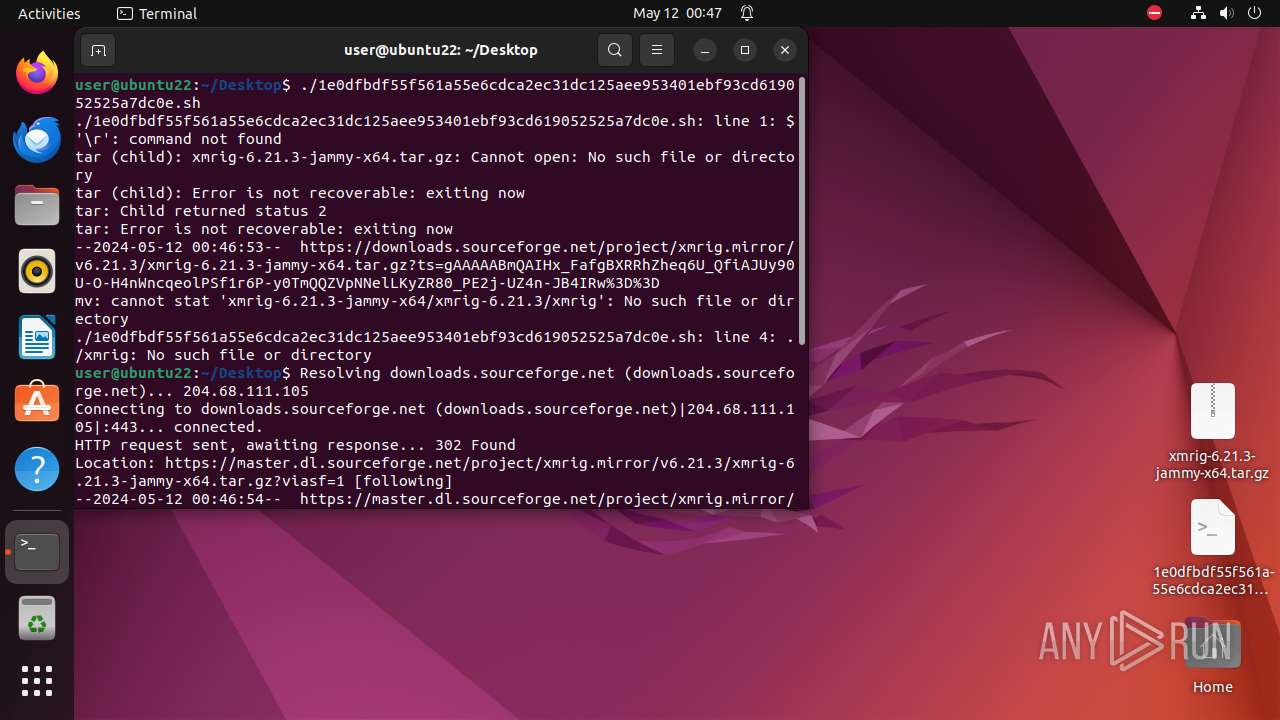Close the Terminal window

pyautogui.click(x=785, y=50)
